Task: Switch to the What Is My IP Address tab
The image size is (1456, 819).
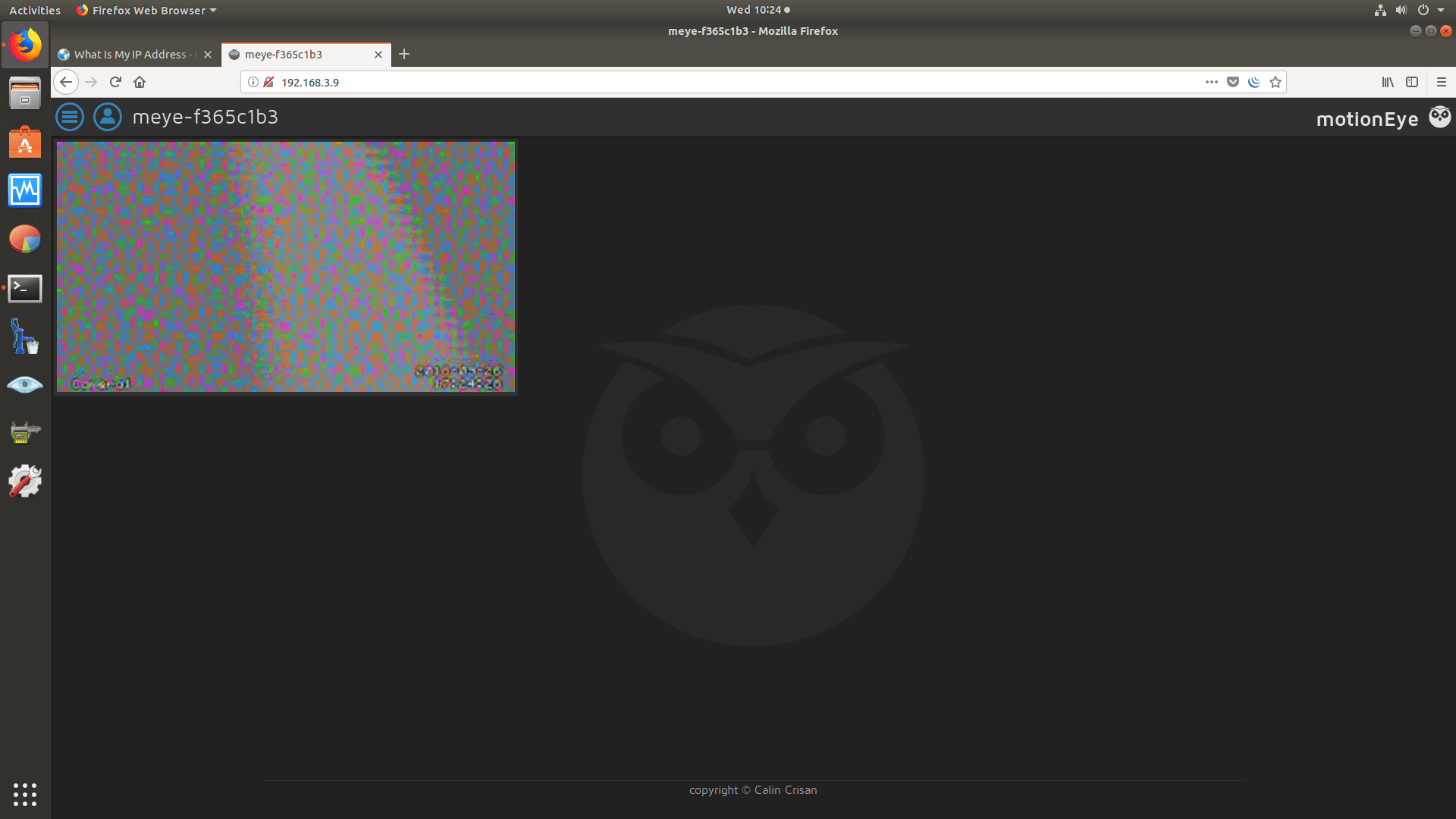Action: pyautogui.click(x=129, y=54)
